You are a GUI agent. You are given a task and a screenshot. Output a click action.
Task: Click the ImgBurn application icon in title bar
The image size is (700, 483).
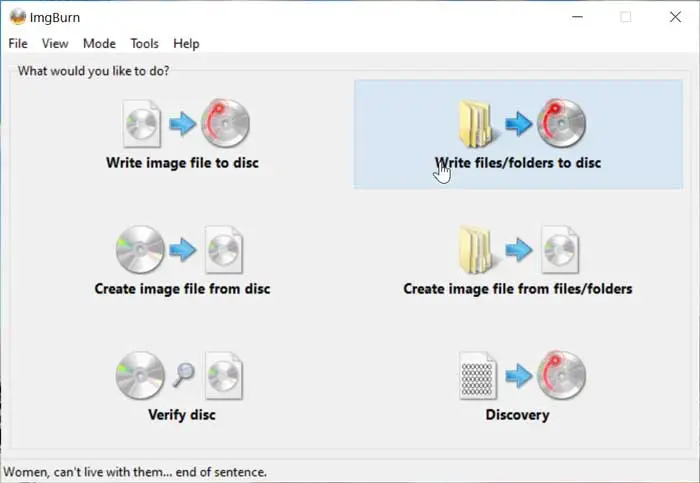[17, 17]
